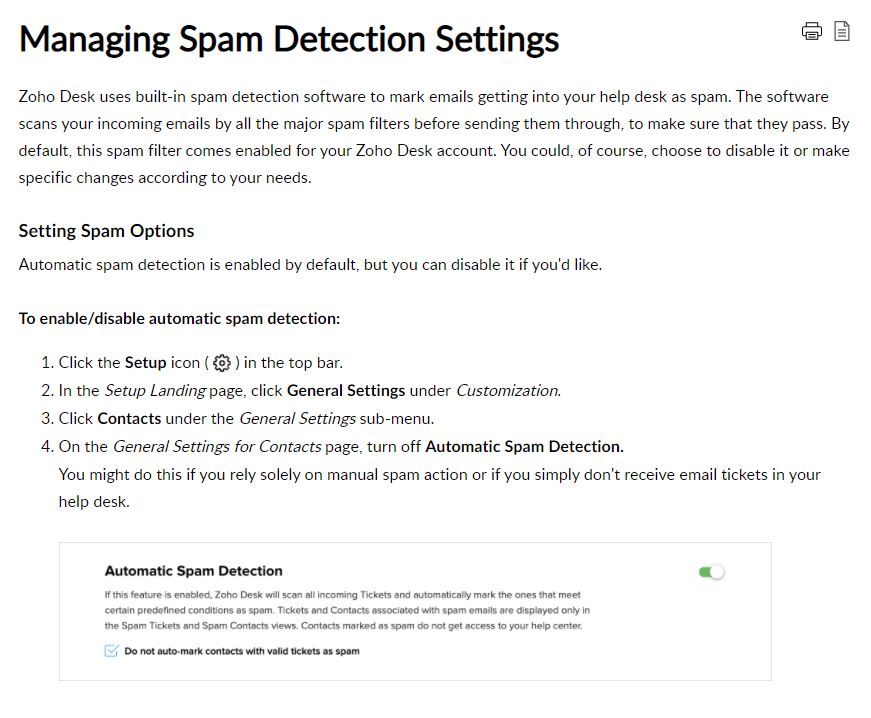This screenshot has width=871, height=718.
Task: Click the intro paragraph about Zoho Desk
Action: click(x=434, y=137)
